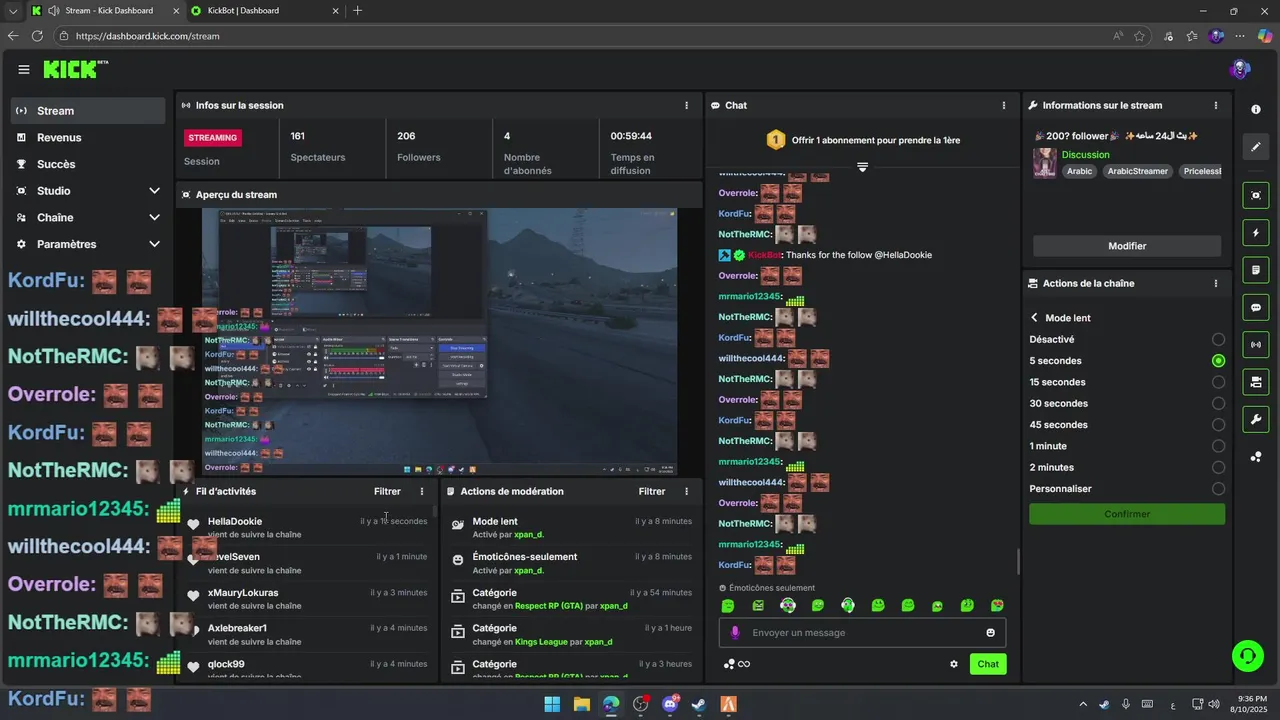Open Informations sur le stream three-dot menu
Viewport: 1280px width, 720px height.
tap(1216, 105)
